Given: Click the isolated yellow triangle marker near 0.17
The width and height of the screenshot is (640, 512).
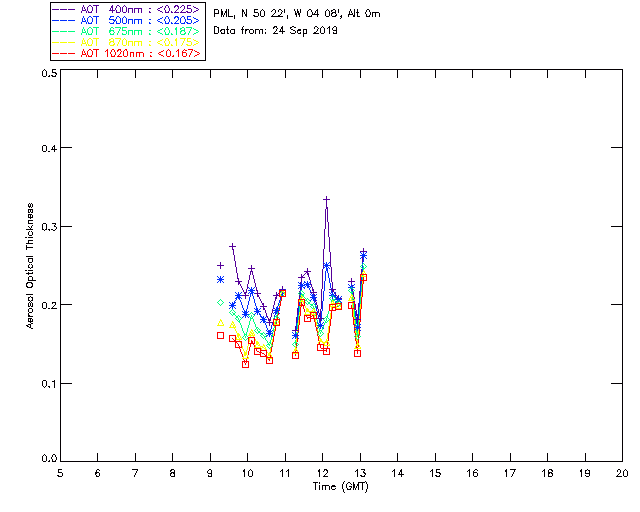Looking at the screenshot, I should pos(220,323).
